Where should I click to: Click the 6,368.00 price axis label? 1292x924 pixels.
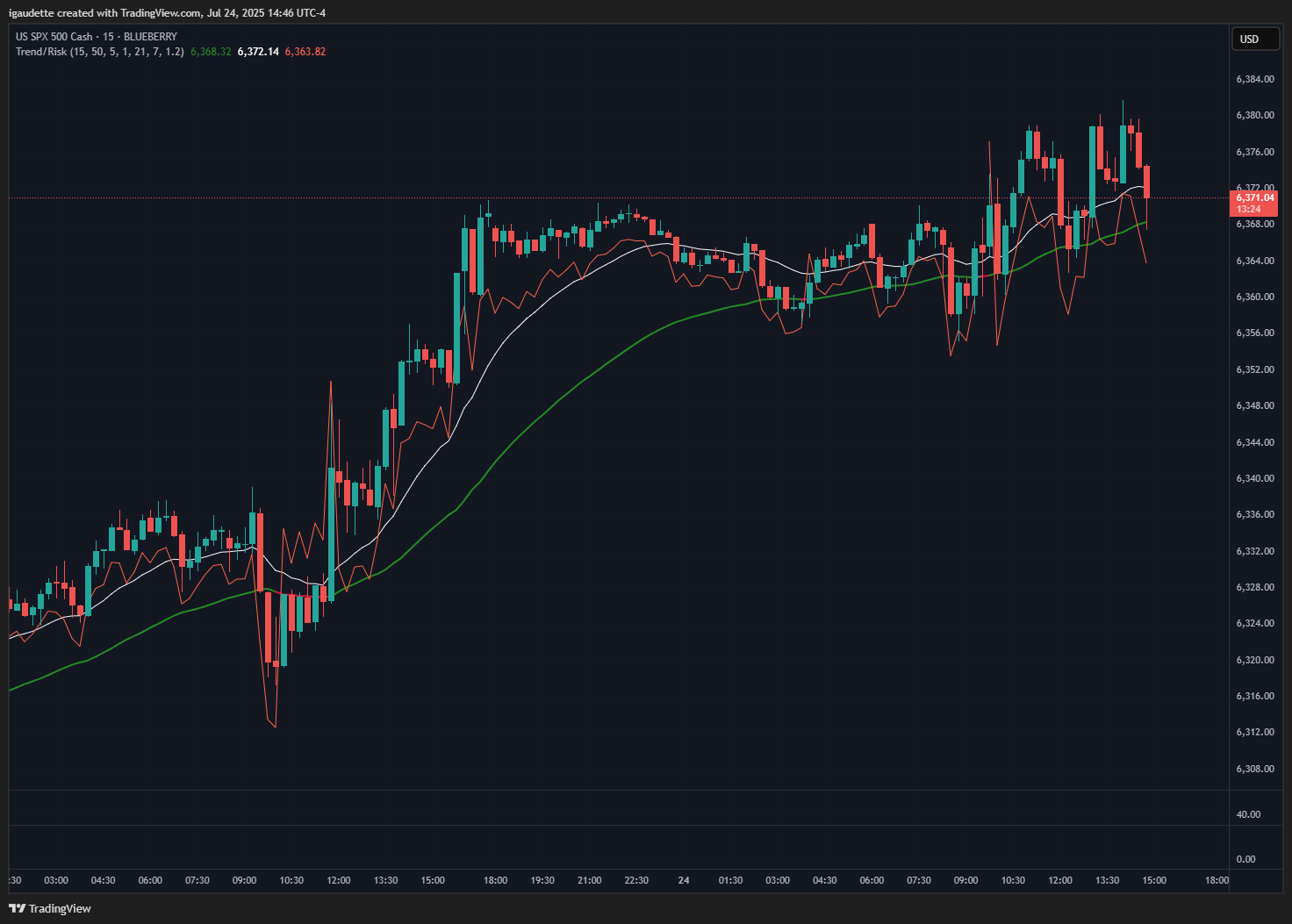(x=1255, y=225)
